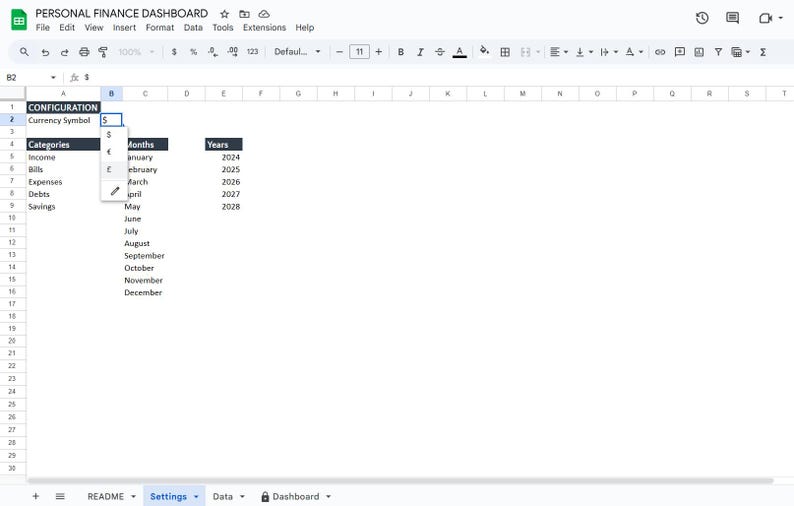The height and width of the screenshot is (506, 794).
Task: Switch to README sheet tab
Action: [x=105, y=496]
